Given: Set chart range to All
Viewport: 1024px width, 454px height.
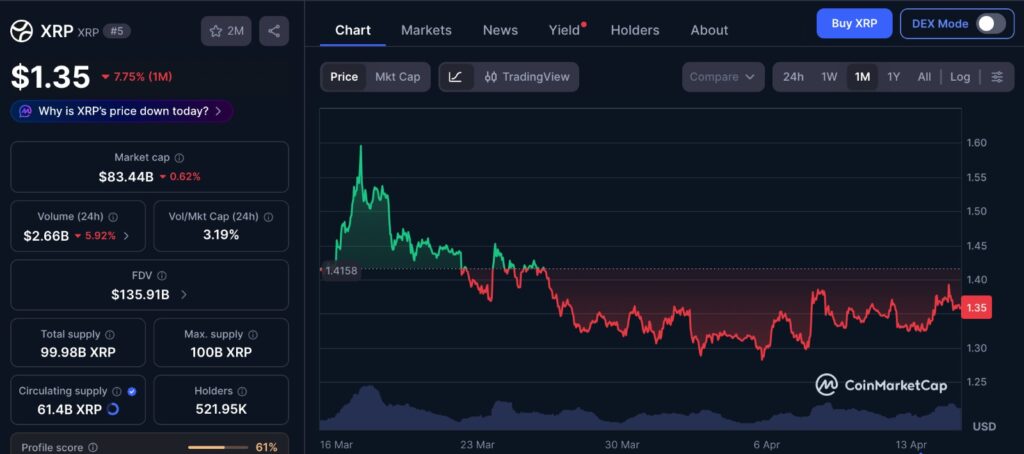Looking at the screenshot, I should 924,77.
